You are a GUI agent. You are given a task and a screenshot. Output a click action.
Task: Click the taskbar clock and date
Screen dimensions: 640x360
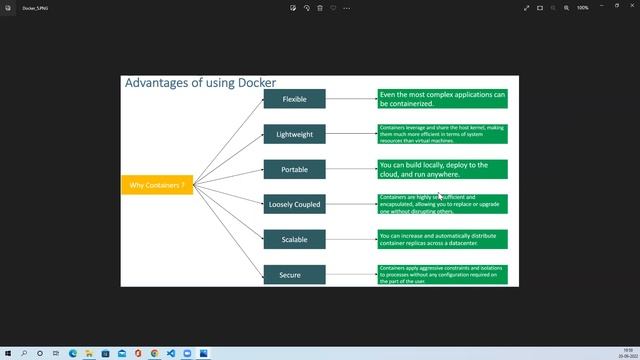[x=628, y=353]
